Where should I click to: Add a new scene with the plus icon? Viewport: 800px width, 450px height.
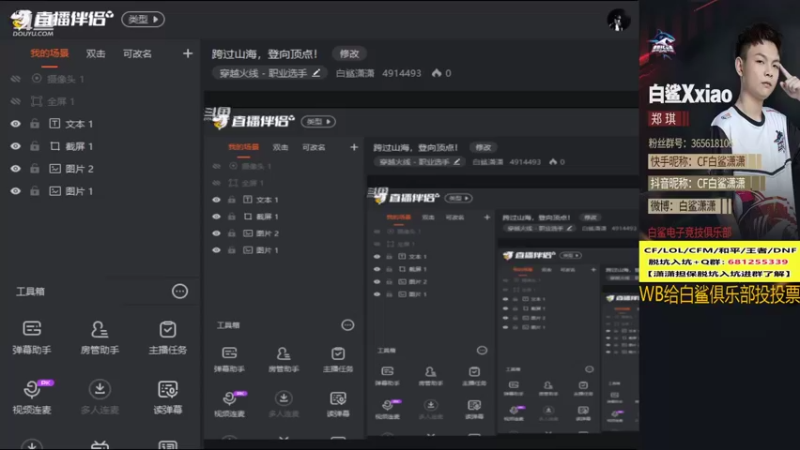[188, 53]
